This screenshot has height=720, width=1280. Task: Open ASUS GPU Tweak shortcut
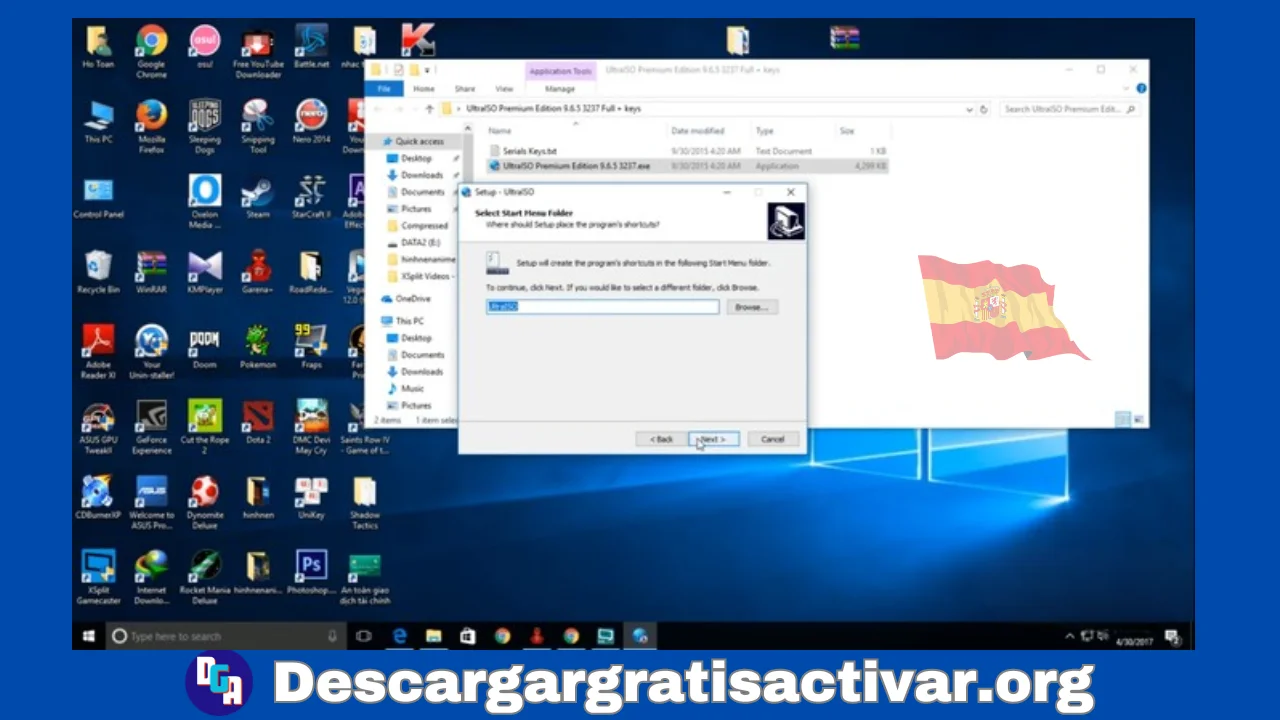tap(98, 428)
